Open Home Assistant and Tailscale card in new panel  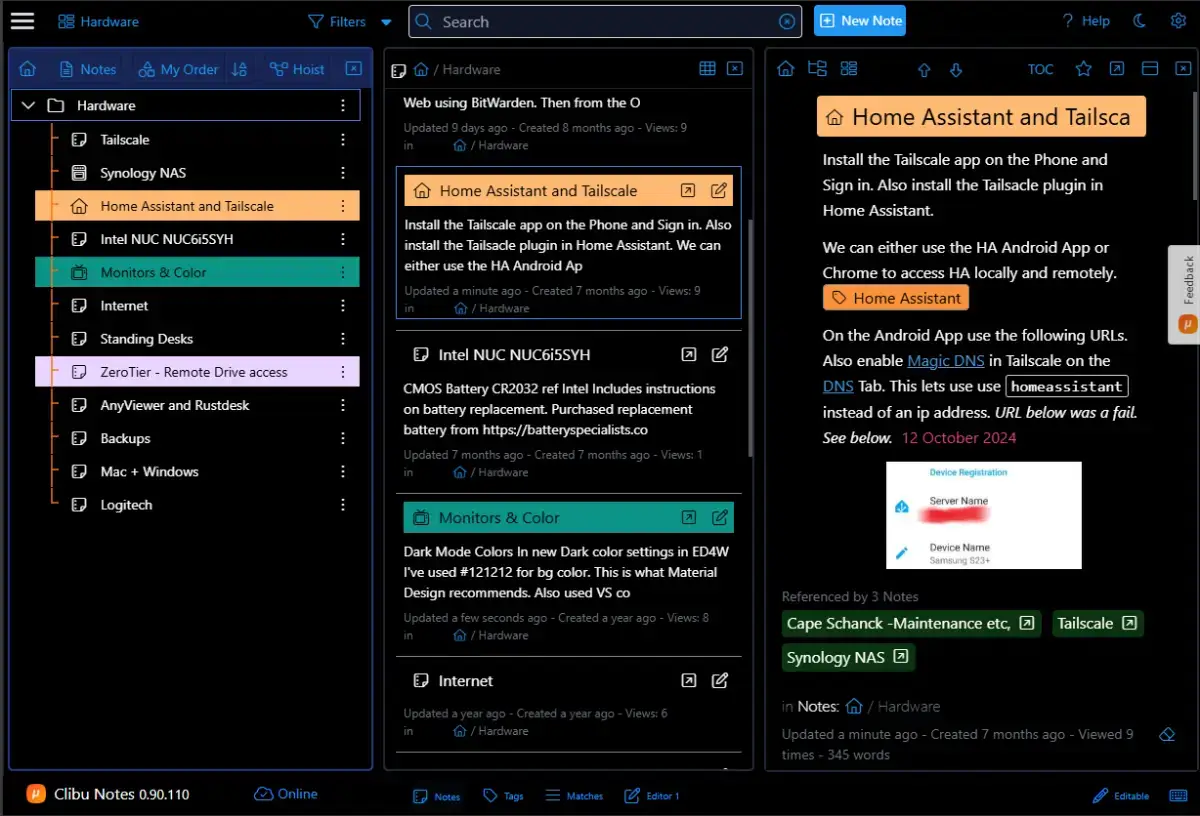coord(688,190)
